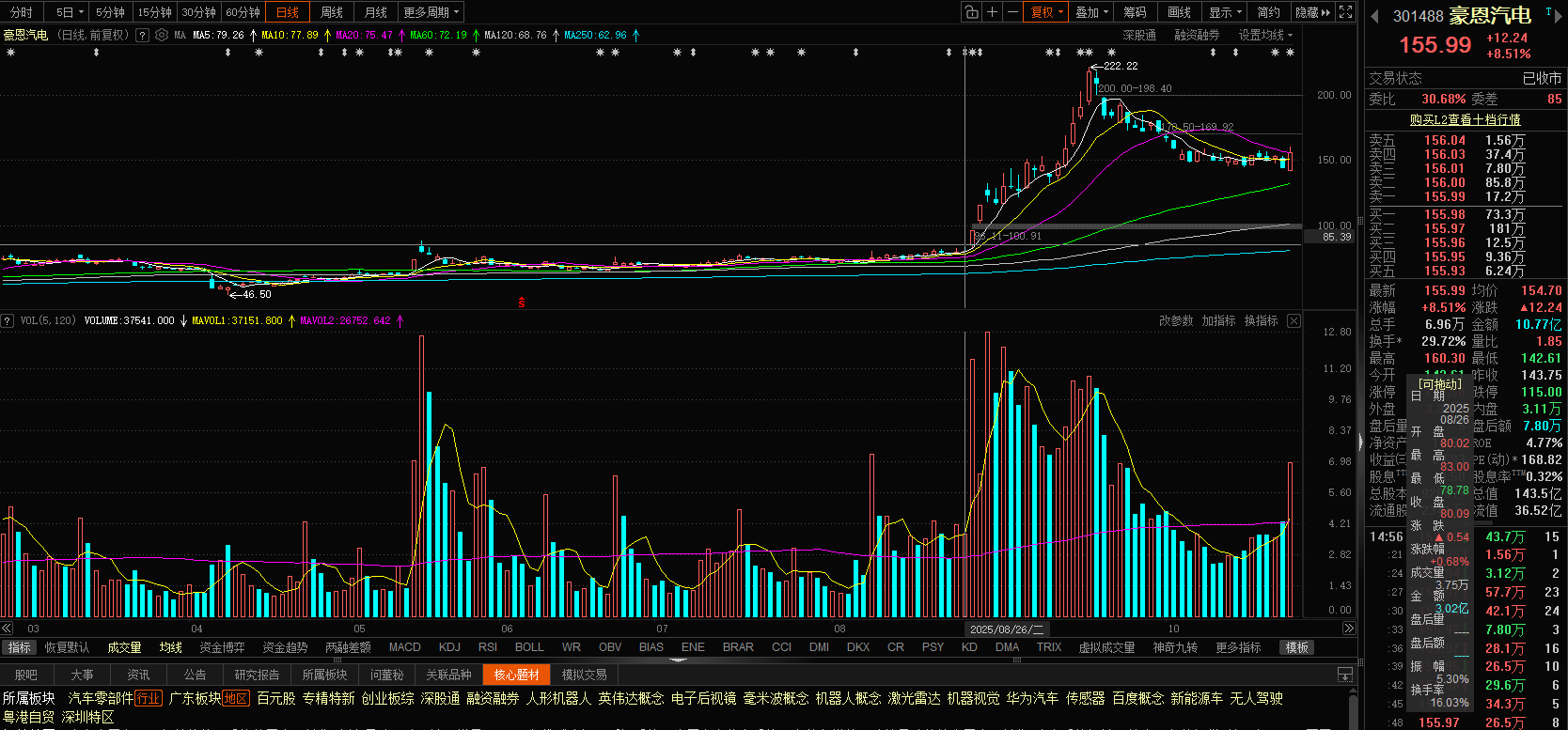Select the 周线 weekly chart
This screenshot has height=730, width=1568.
pos(332,12)
